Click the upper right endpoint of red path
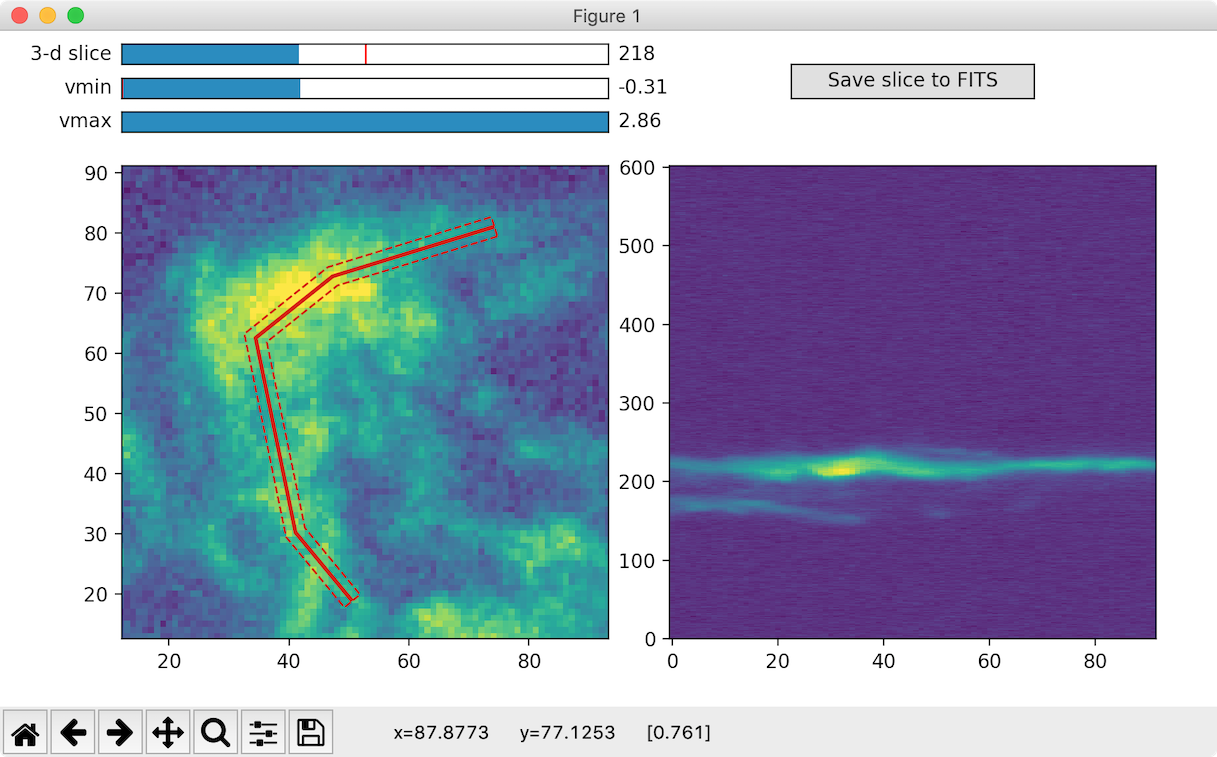Image resolution: width=1217 pixels, height=757 pixels. 494,227
